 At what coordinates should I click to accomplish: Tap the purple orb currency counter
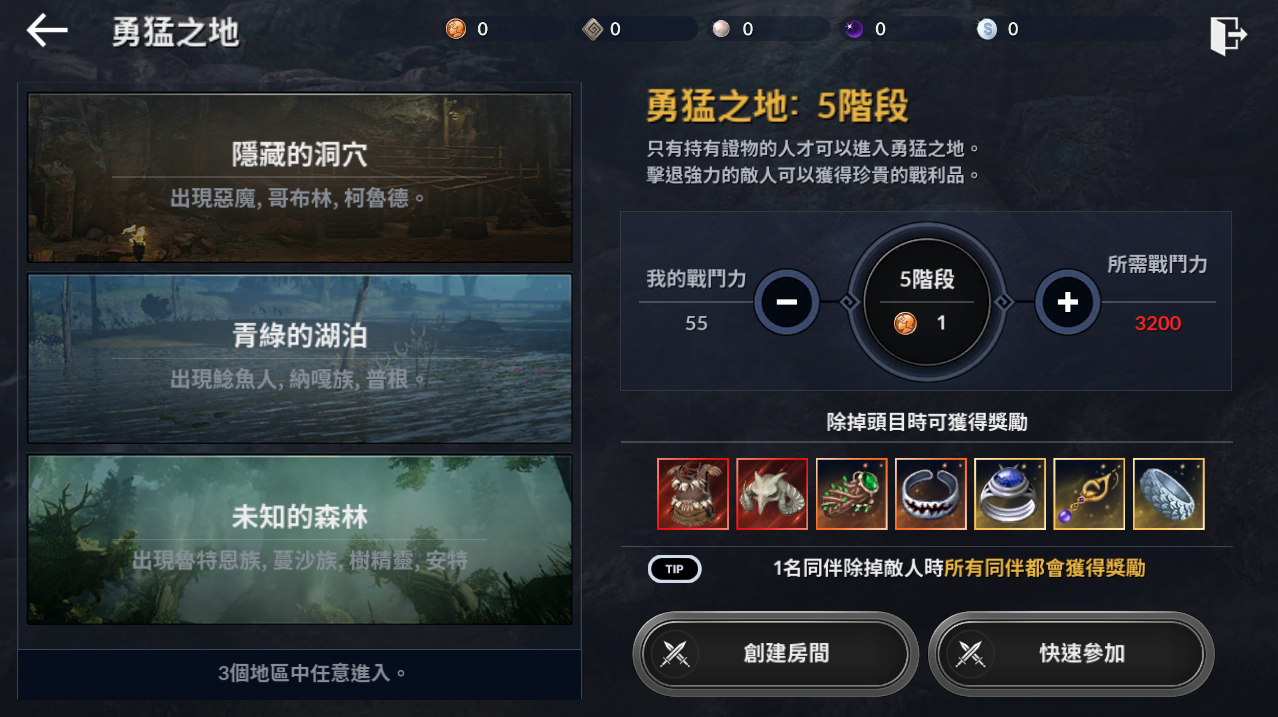[x=866, y=29]
